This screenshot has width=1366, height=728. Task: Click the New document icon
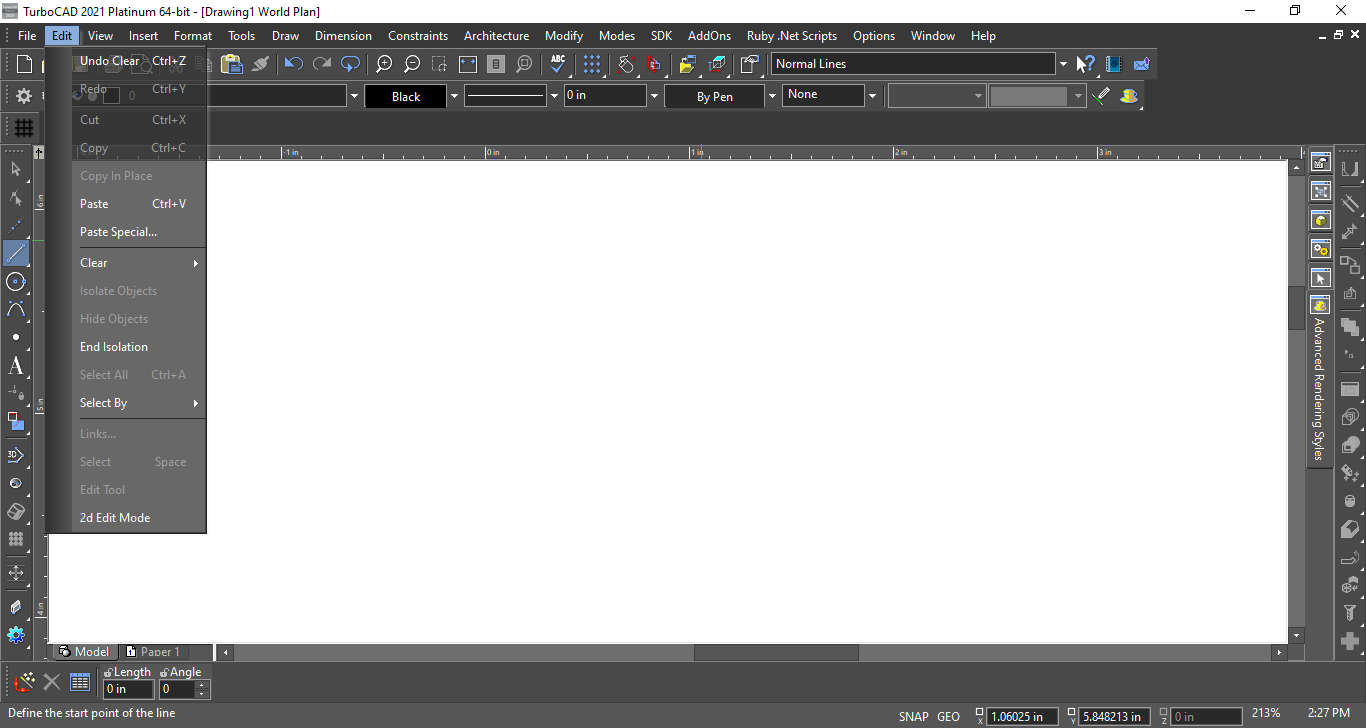click(x=25, y=64)
